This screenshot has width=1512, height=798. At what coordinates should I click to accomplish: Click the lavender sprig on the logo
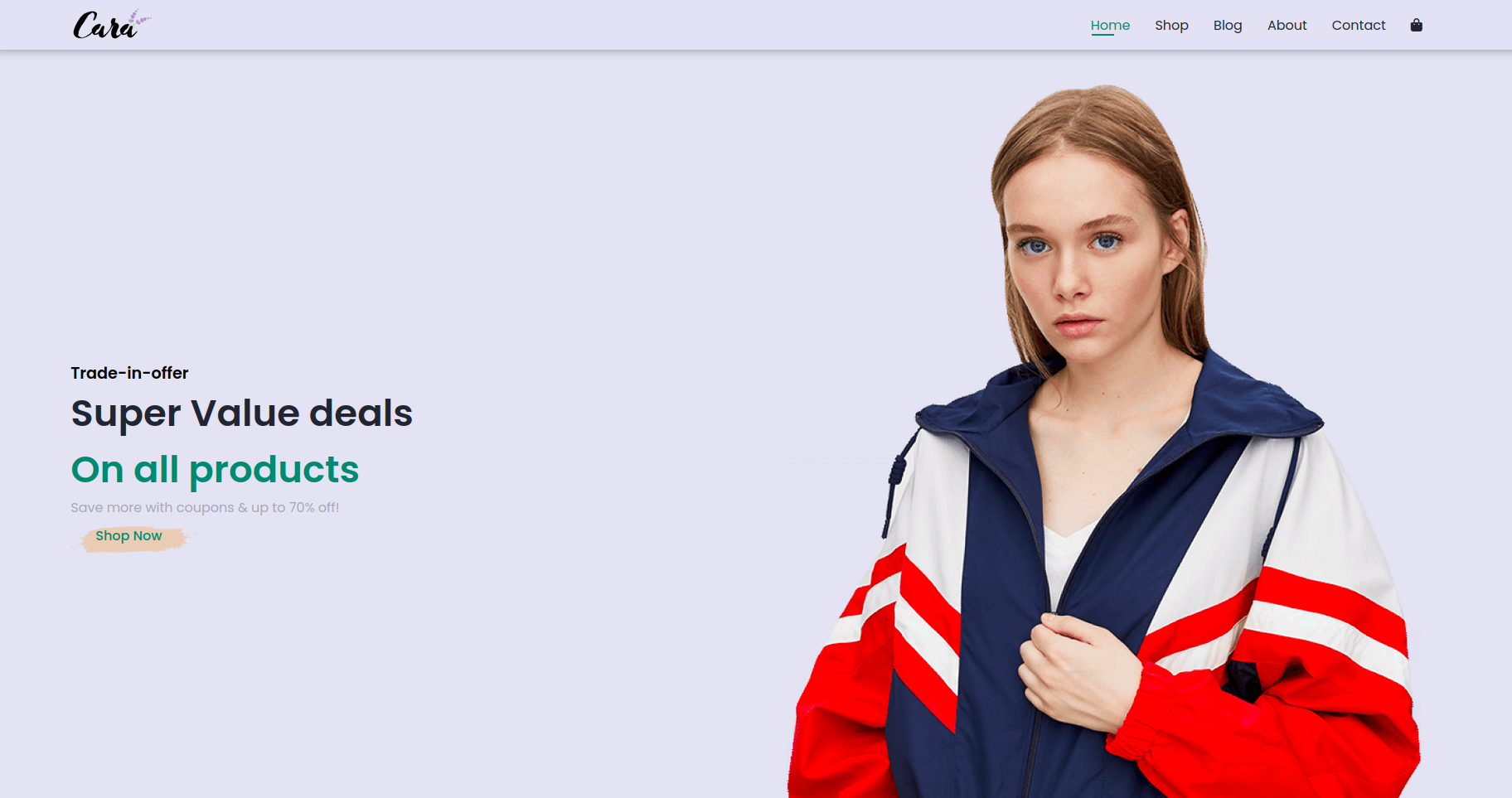pyautogui.click(x=138, y=18)
